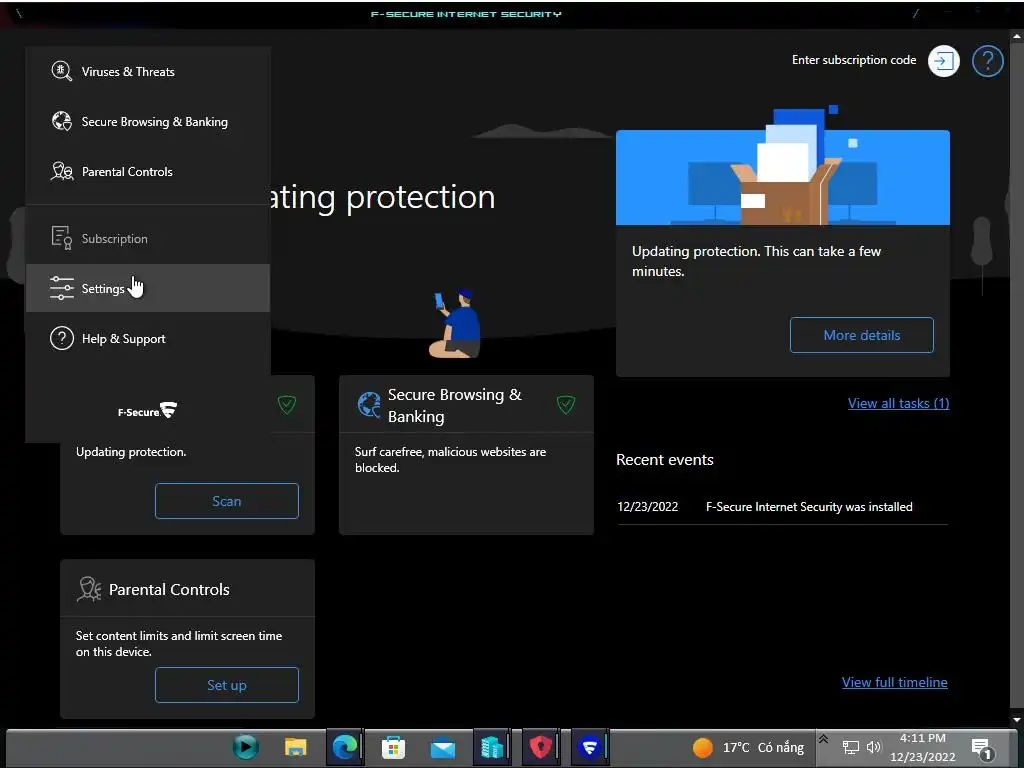1024x768 pixels.
Task: Click Recent events heading
Action: [664, 460]
